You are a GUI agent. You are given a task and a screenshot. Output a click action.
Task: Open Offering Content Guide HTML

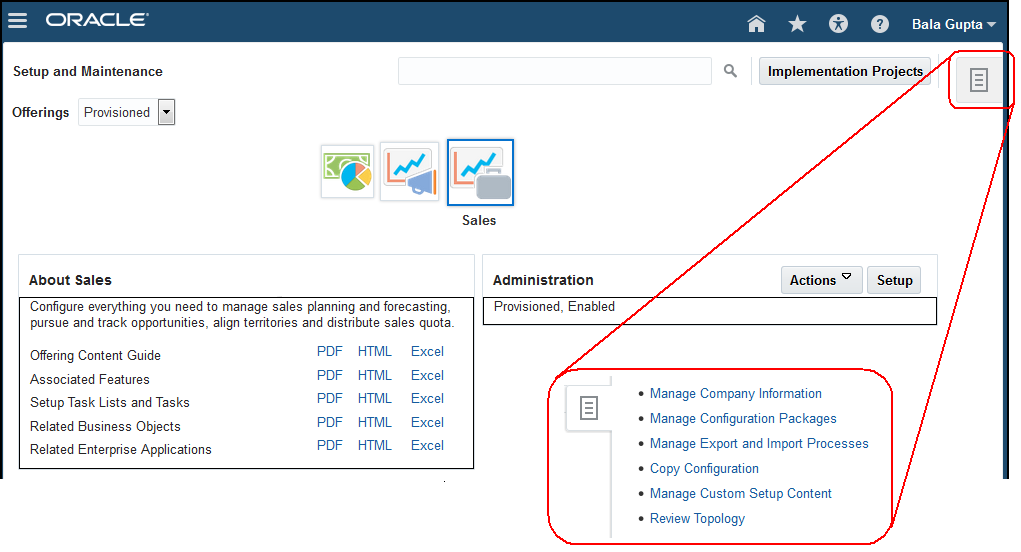tap(374, 352)
